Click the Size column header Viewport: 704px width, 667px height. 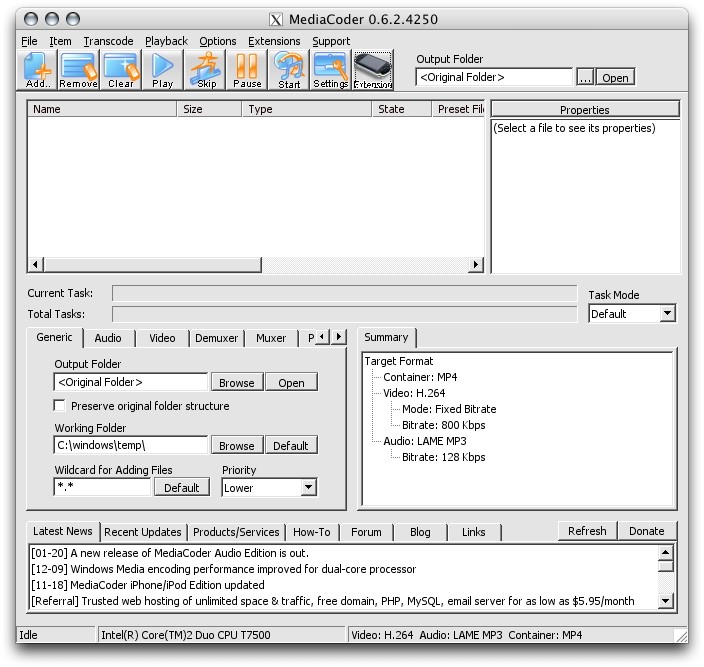pyautogui.click(x=209, y=109)
